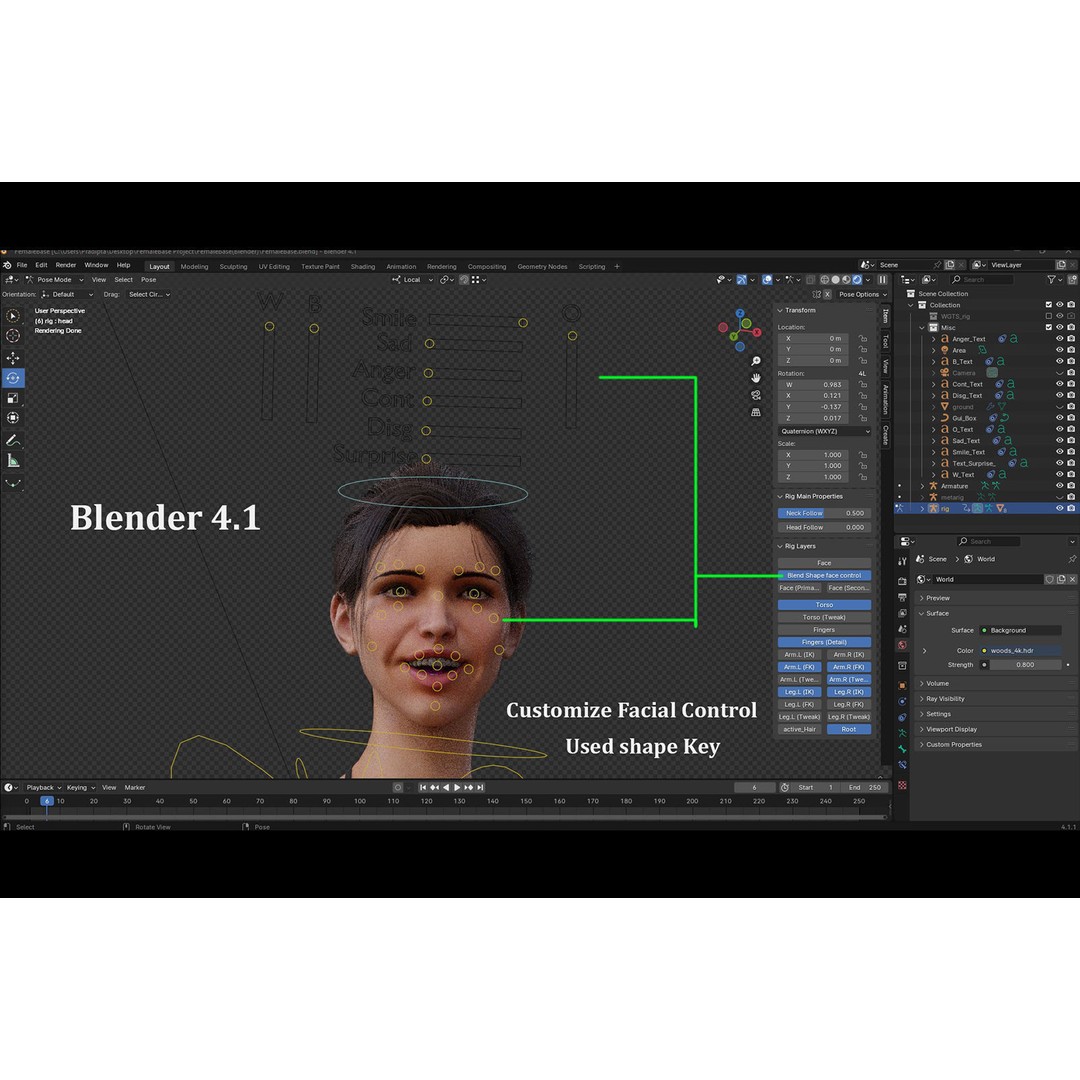Image resolution: width=1080 pixels, height=1080 pixels.
Task: Toggle the Root rig layer button
Action: pos(849,729)
